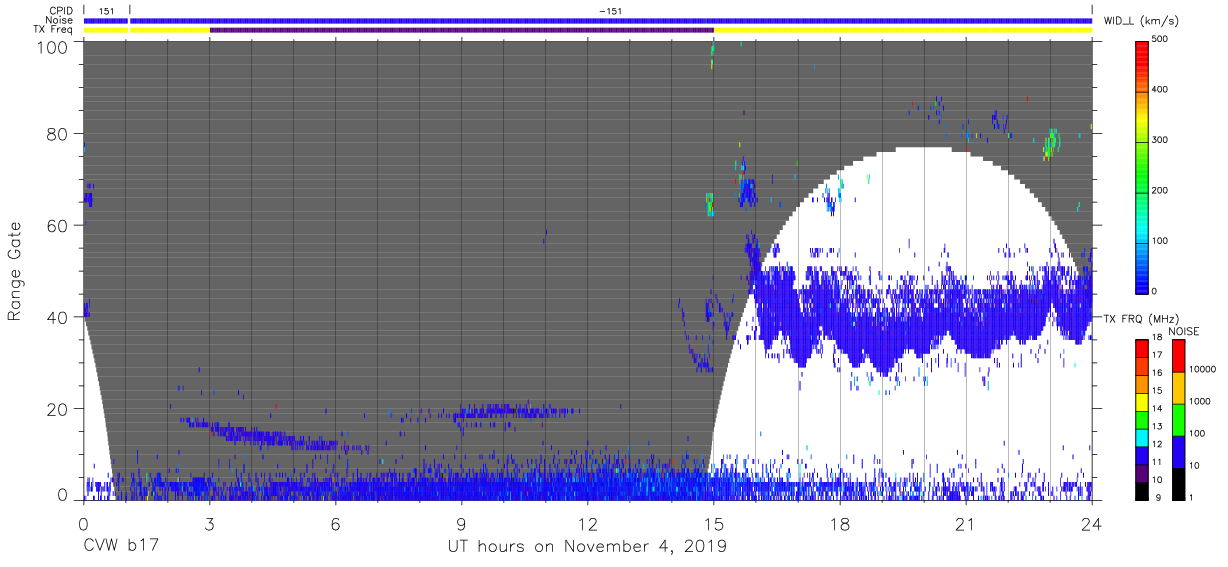Click the "CVW b17" radar beam label
Viewport: 1228px width, 567px height.
click(x=120, y=547)
